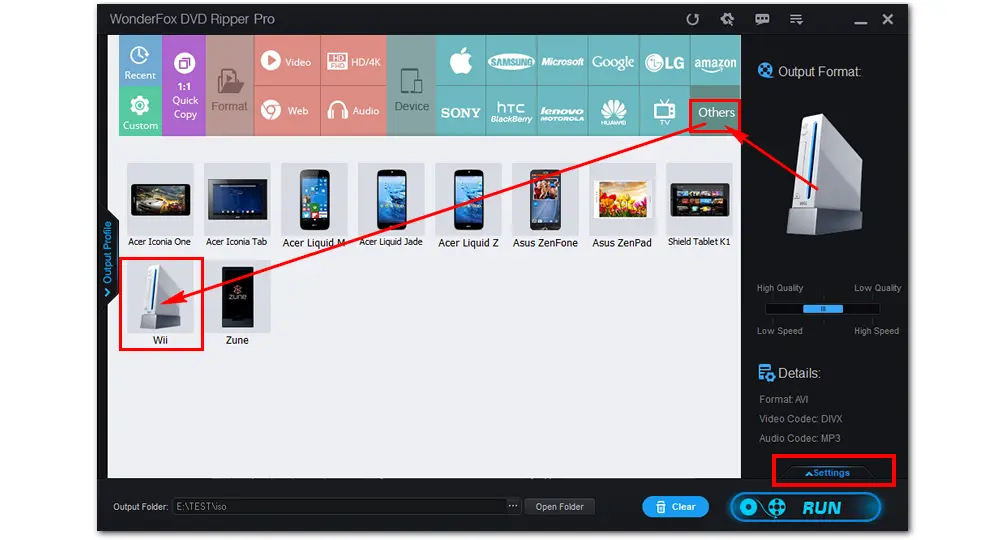Open the Format category
The height and width of the screenshot is (540, 1000).
pos(230,85)
